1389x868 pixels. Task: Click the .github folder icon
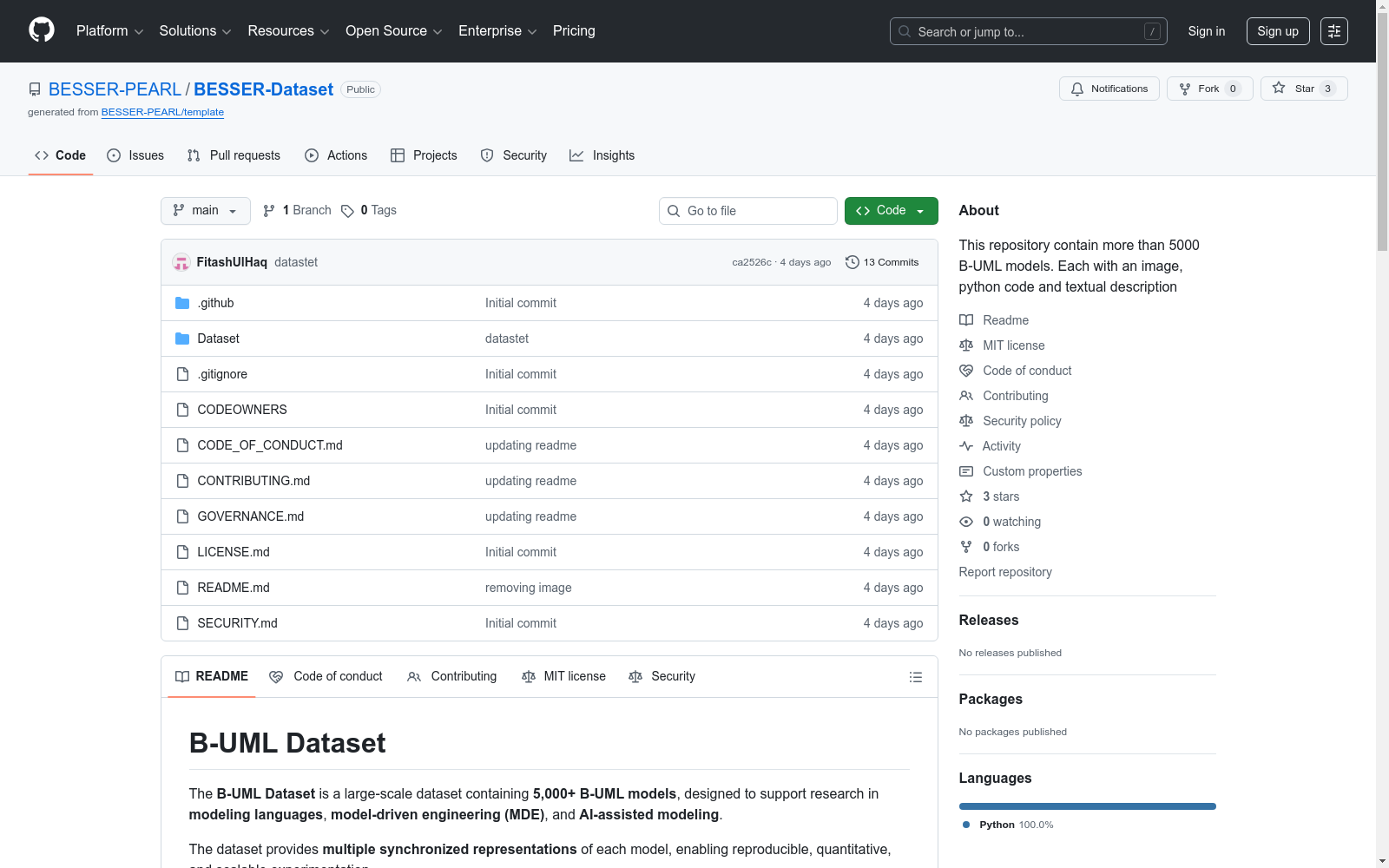click(x=182, y=303)
